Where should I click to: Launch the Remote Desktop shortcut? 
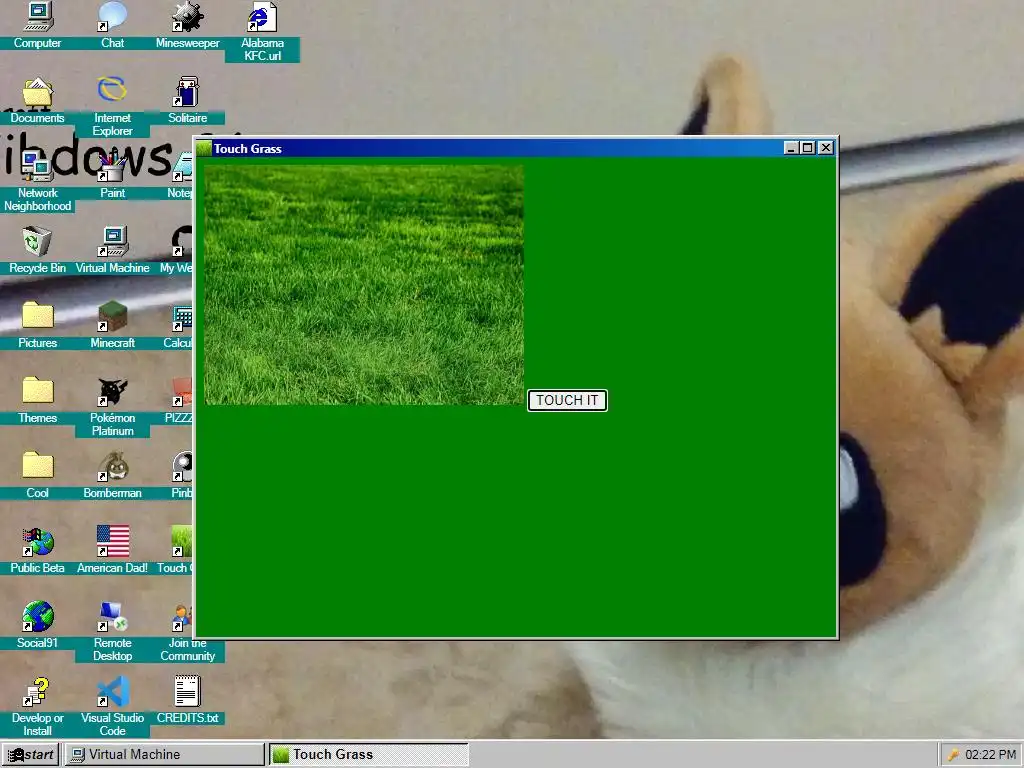[x=112, y=632]
